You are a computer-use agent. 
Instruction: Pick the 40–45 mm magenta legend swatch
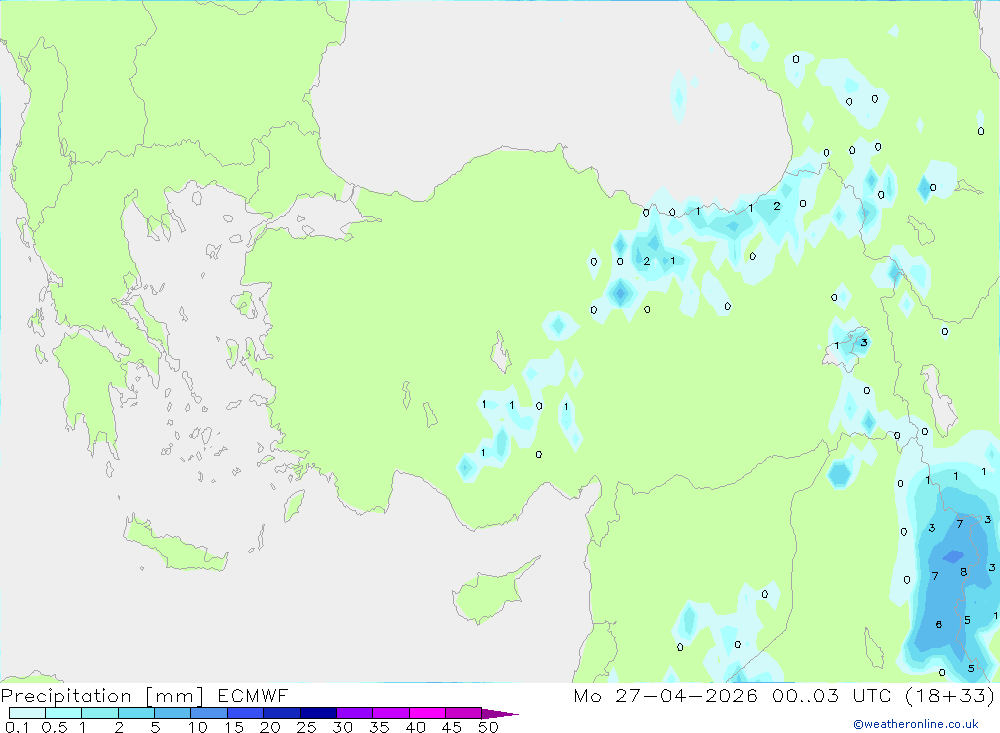(427, 713)
